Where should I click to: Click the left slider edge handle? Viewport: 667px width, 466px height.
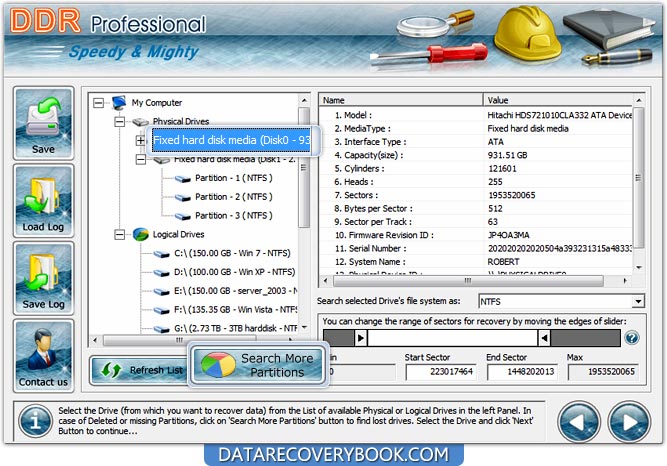[361, 338]
